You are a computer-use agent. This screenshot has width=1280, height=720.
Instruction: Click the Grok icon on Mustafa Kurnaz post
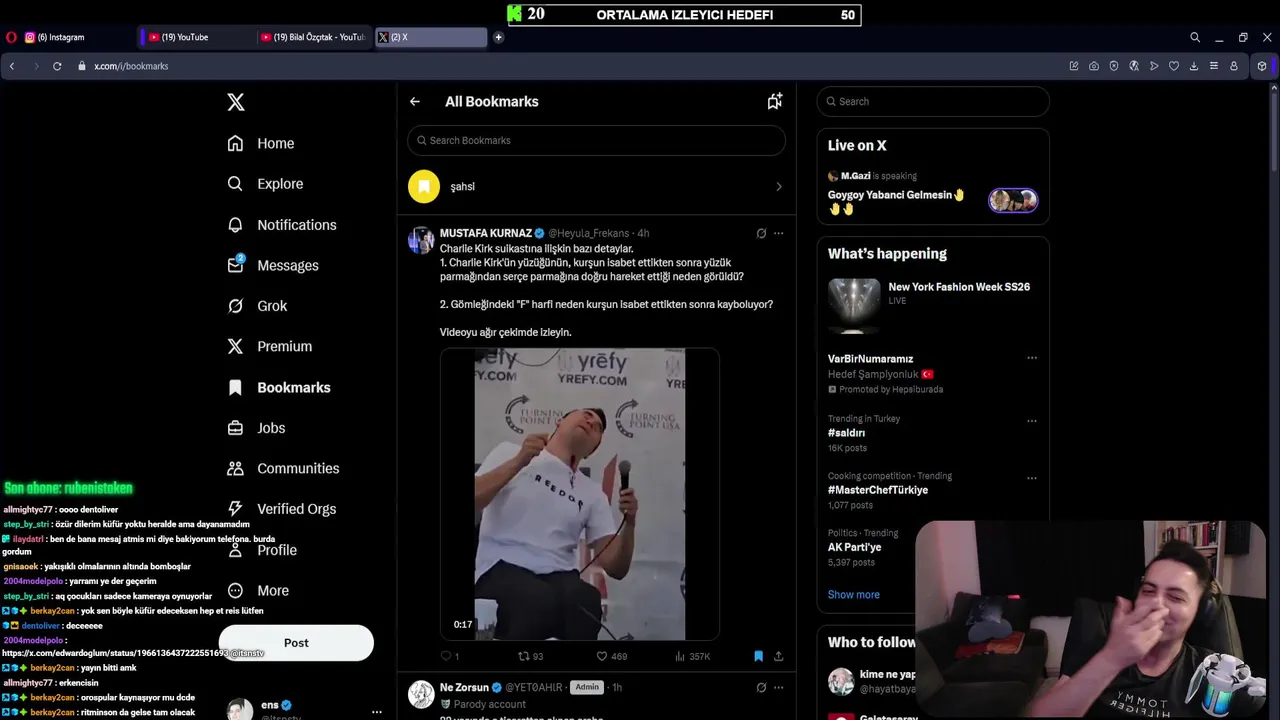pyautogui.click(x=761, y=233)
